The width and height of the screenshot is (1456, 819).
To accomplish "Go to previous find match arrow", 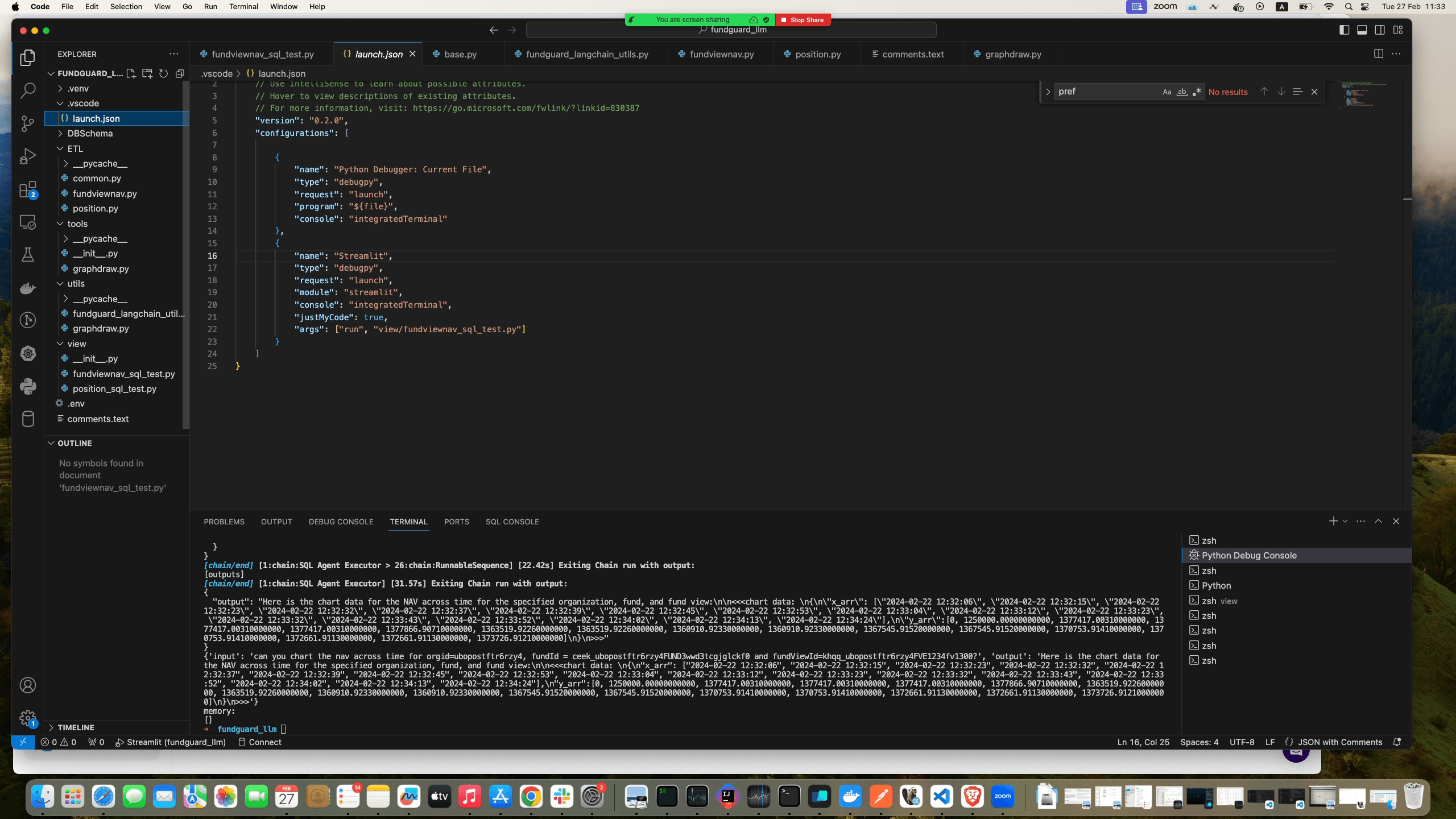I will pos(1264,92).
